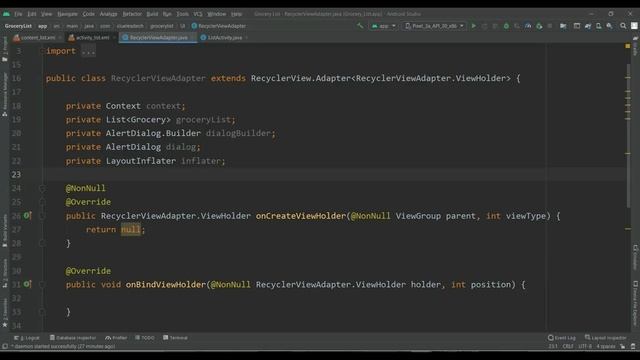The image size is (640, 360).
Task: Click UTF-8 encoding in status bar
Action: click(x=584, y=346)
